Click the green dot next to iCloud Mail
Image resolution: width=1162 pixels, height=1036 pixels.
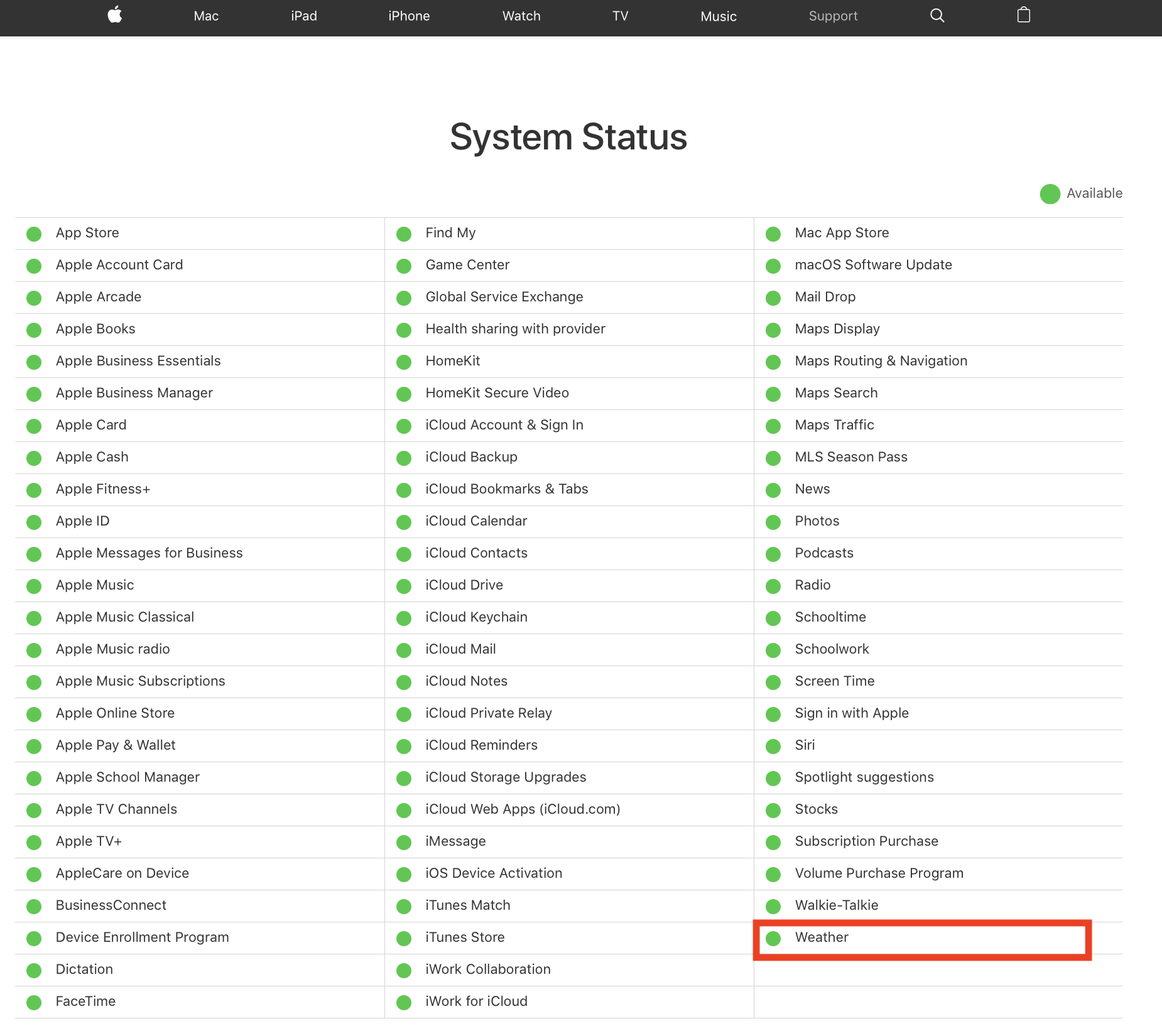(x=404, y=650)
